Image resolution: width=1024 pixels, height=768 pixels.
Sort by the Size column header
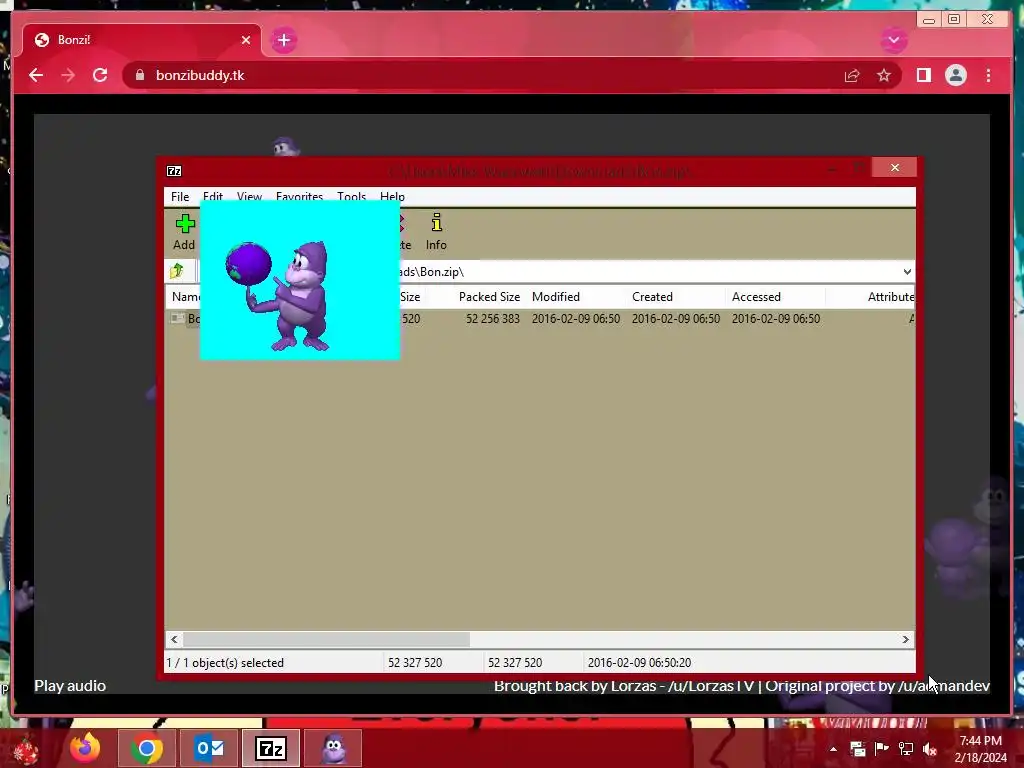[x=410, y=297]
